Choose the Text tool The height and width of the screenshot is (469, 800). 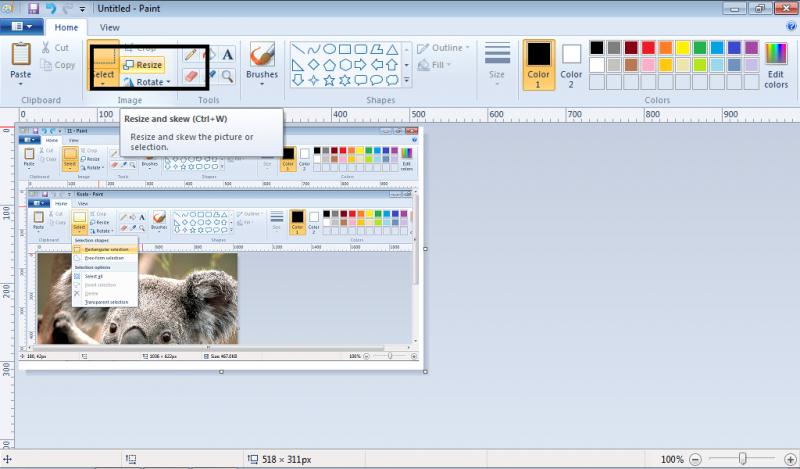pos(228,54)
